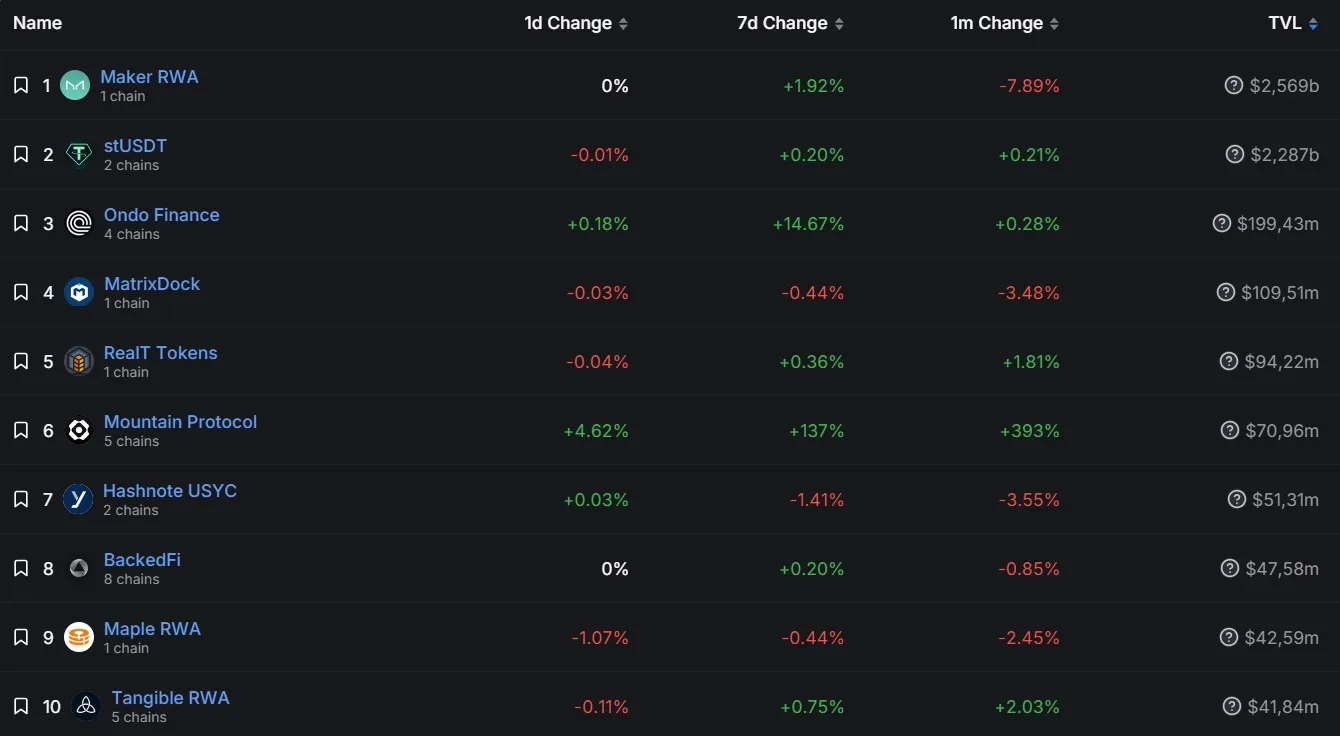Bookmark the Maker RWA row
This screenshot has height=736, width=1340.
pos(21,86)
